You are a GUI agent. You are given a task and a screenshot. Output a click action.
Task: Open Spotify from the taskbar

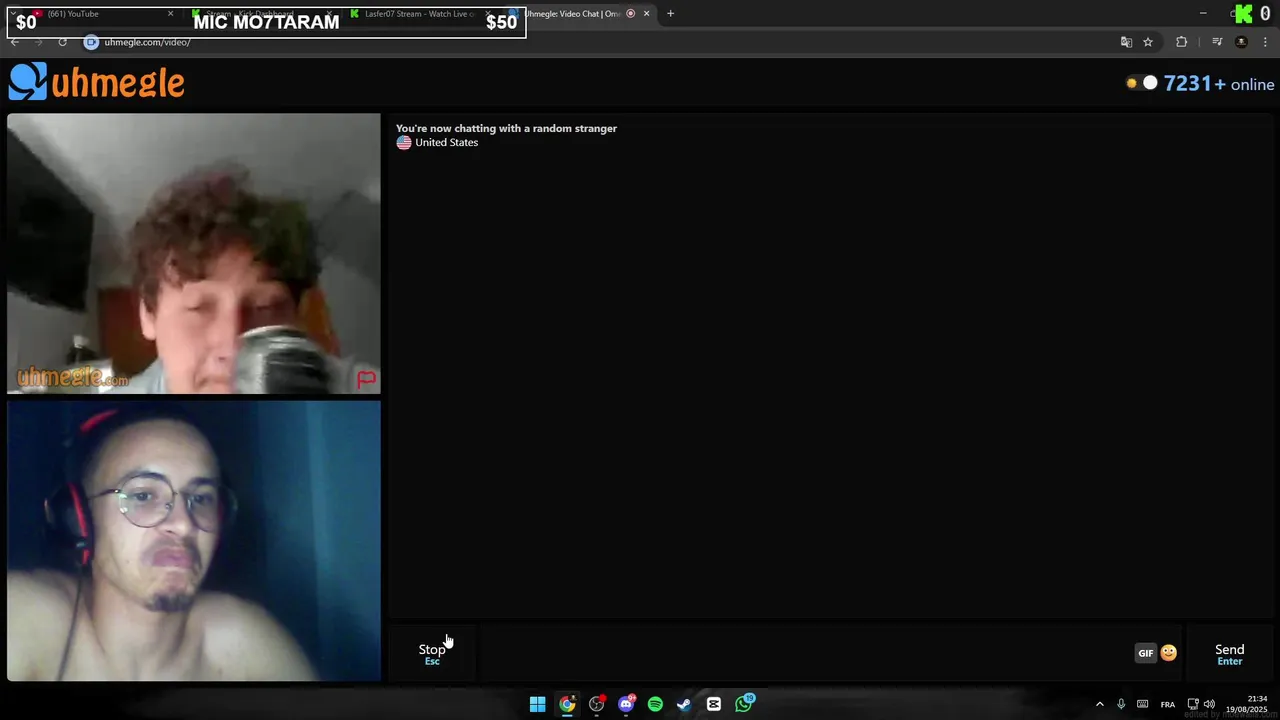tap(655, 704)
